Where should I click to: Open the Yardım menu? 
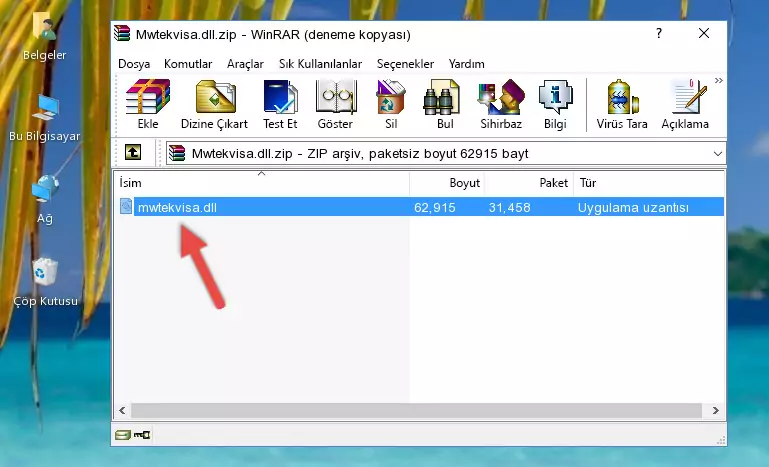pyautogui.click(x=466, y=64)
